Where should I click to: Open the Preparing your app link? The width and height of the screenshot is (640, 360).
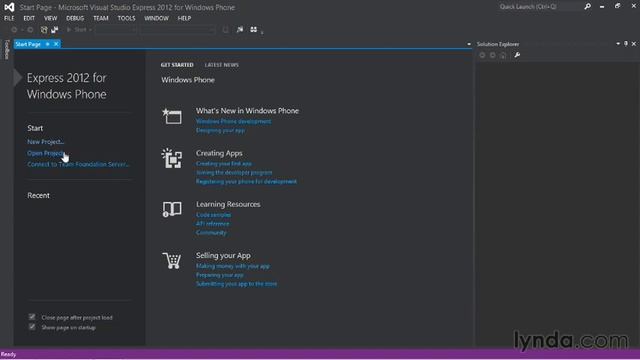tap(220, 275)
